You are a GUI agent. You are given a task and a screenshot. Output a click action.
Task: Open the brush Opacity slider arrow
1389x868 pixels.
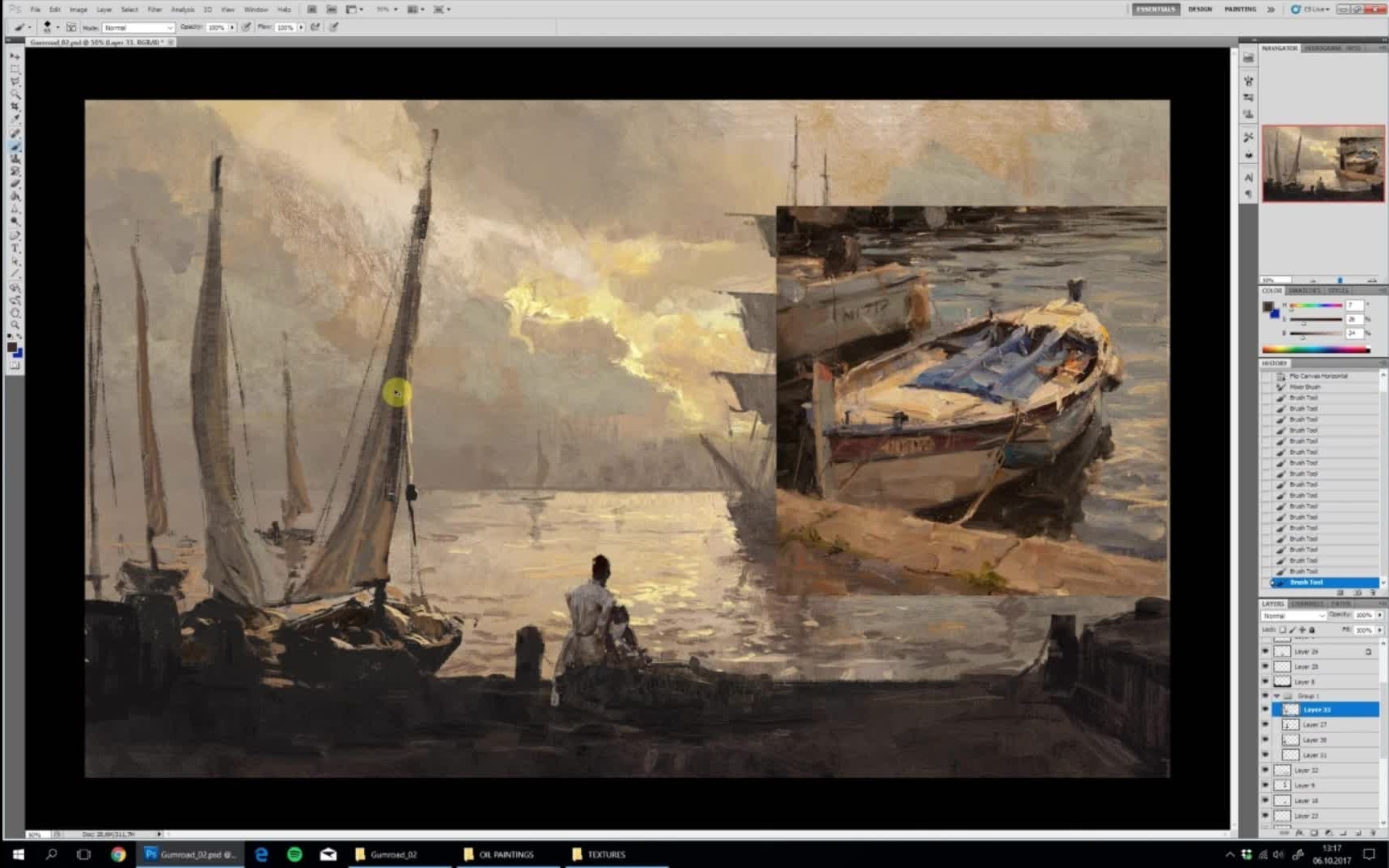point(232,27)
